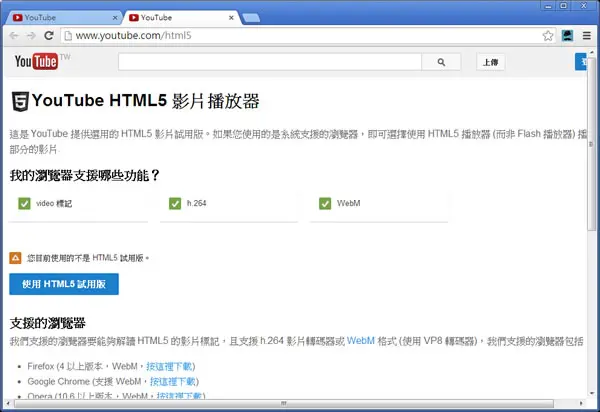
Task: Reload the page with refresh icon
Action: (49, 36)
